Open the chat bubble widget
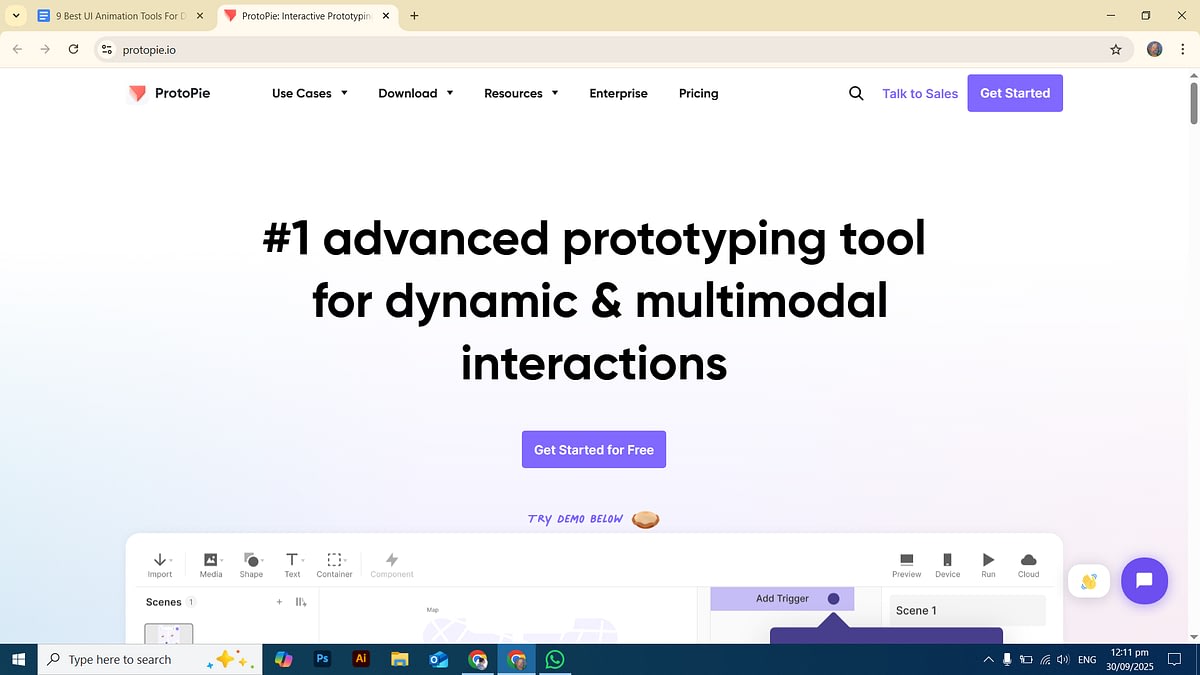The width and height of the screenshot is (1200, 675). [x=1144, y=581]
